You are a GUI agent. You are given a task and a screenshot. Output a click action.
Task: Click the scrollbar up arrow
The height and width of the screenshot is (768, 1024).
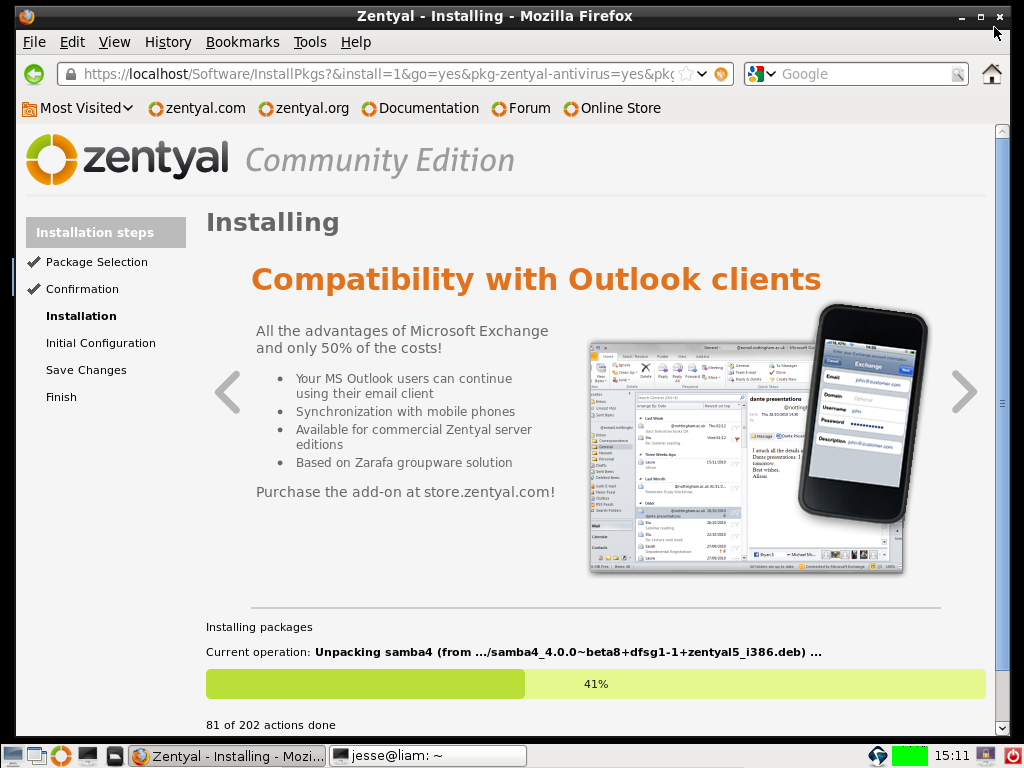[x=1002, y=131]
